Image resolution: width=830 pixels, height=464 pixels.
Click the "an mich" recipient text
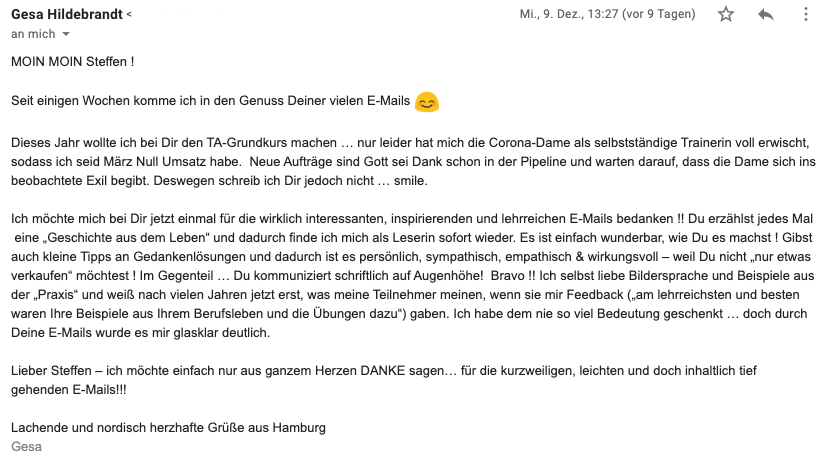(x=32, y=34)
